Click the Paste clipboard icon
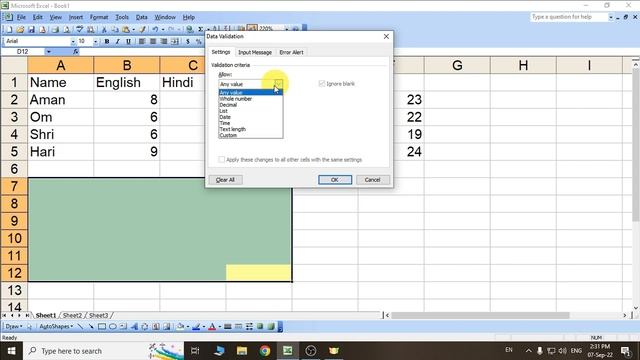 pos(126,29)
